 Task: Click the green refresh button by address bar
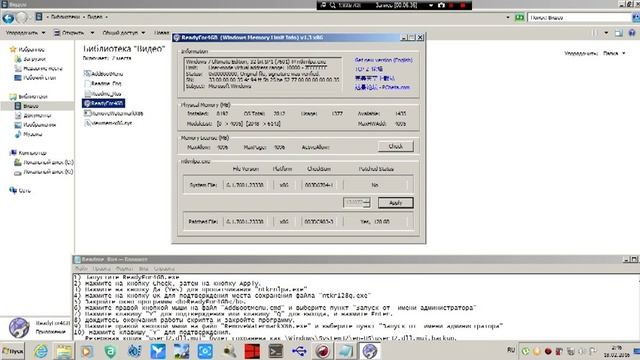[519, 18]
